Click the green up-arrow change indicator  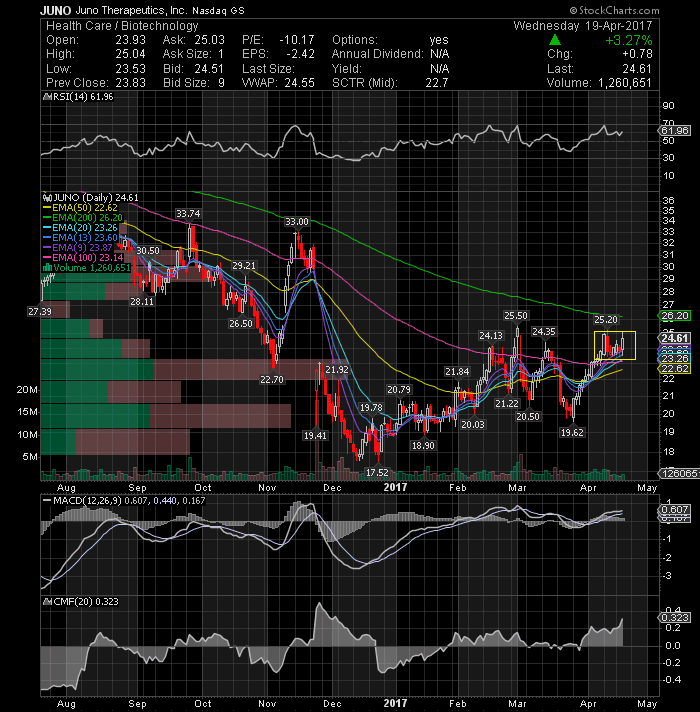(x=554, y=40)
